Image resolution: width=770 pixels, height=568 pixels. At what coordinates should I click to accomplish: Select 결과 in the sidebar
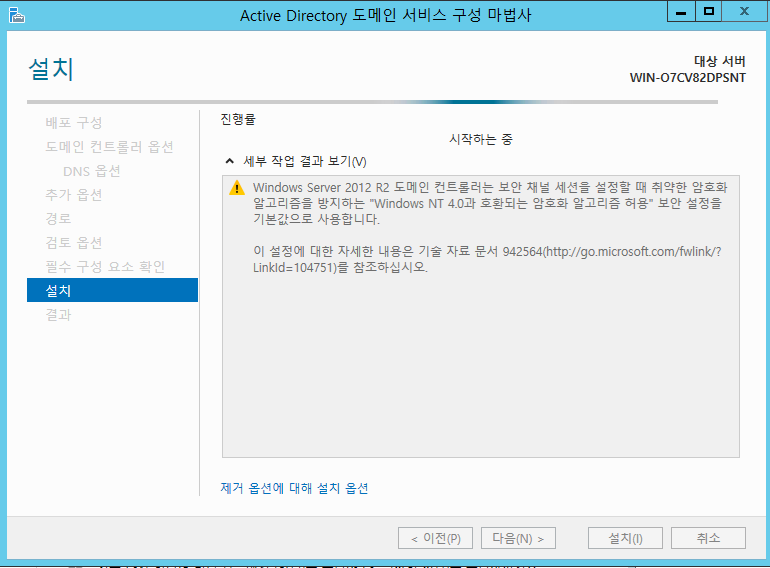(x=58, y=315)
